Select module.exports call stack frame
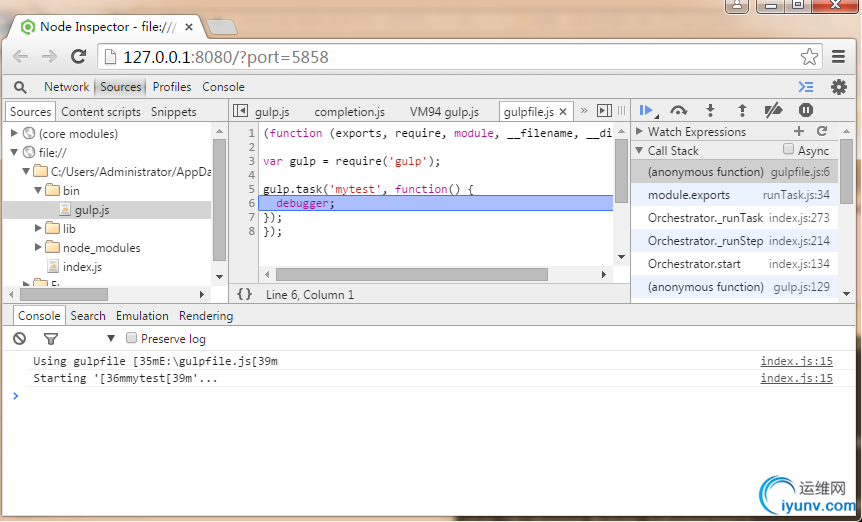862x522 pixels. point(734,195)
